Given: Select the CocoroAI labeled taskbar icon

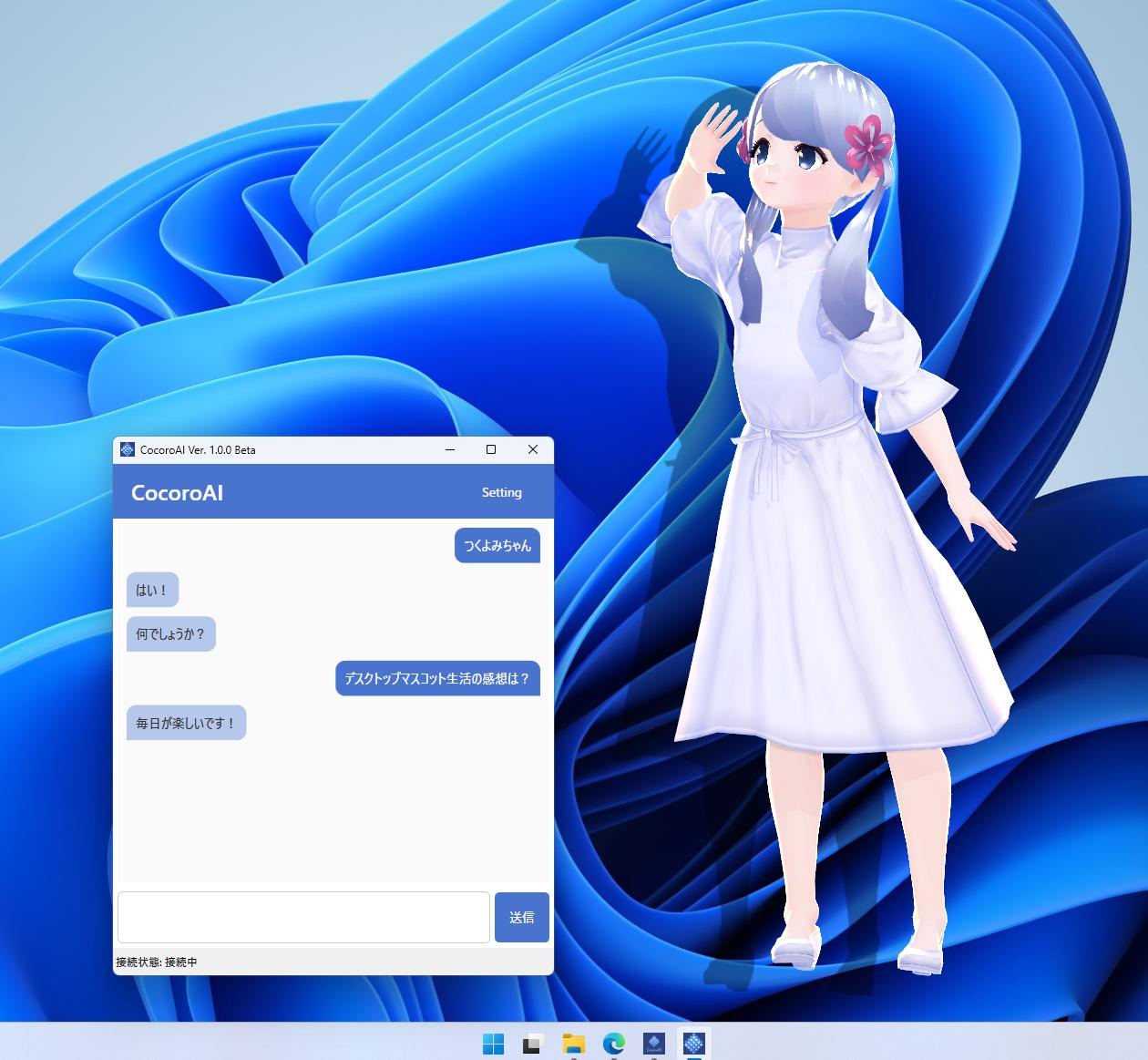Looking at the screenshot, I should [654, 1044].
